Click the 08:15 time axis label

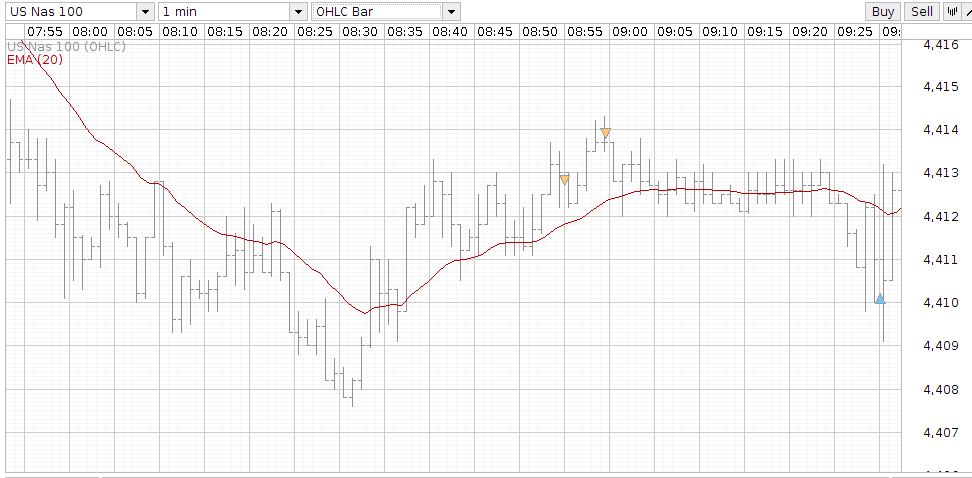(x=225, y=32)
